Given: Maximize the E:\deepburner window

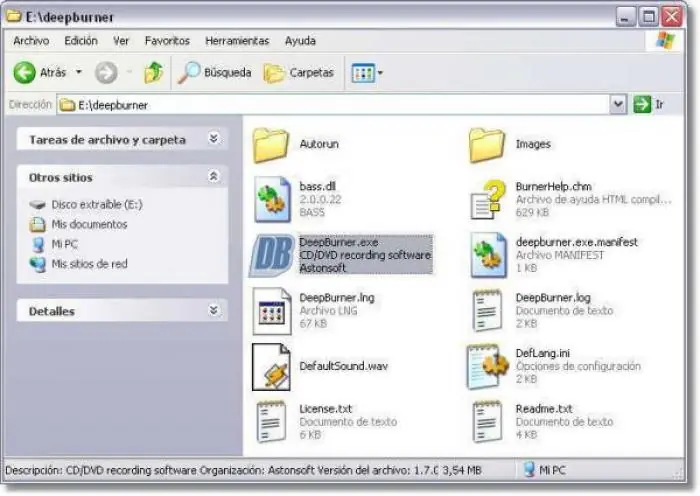Looking at the screenshot, I should click(648, 17).
